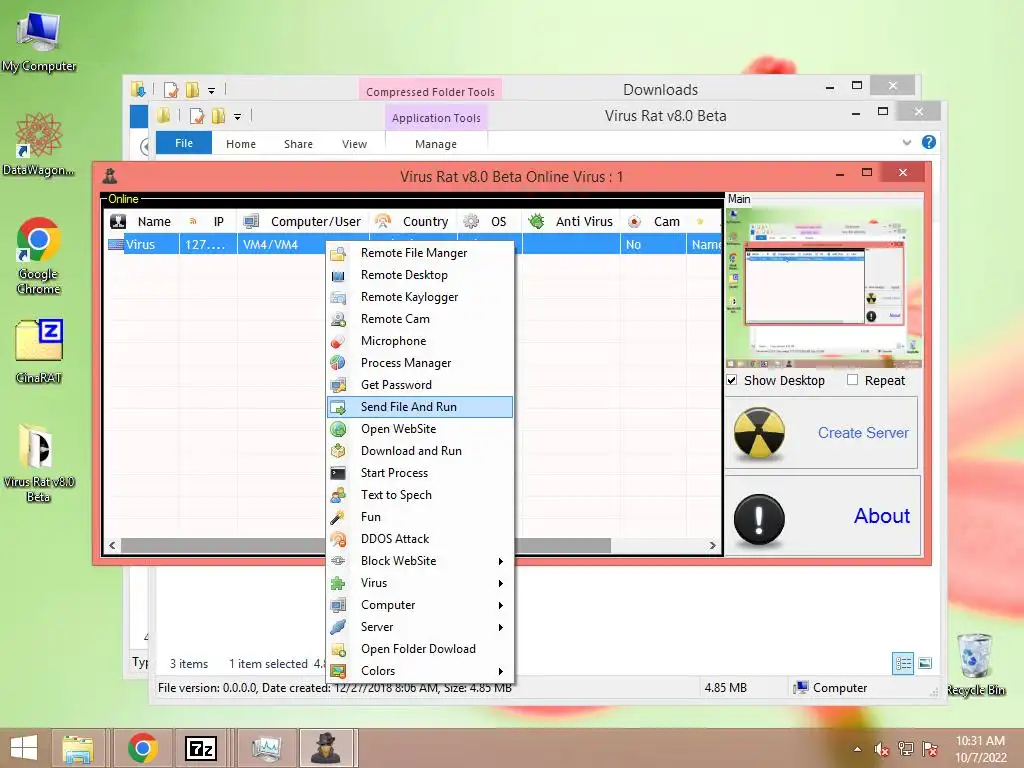
Task: Sort by the Name column header
Action: (141, 221)
